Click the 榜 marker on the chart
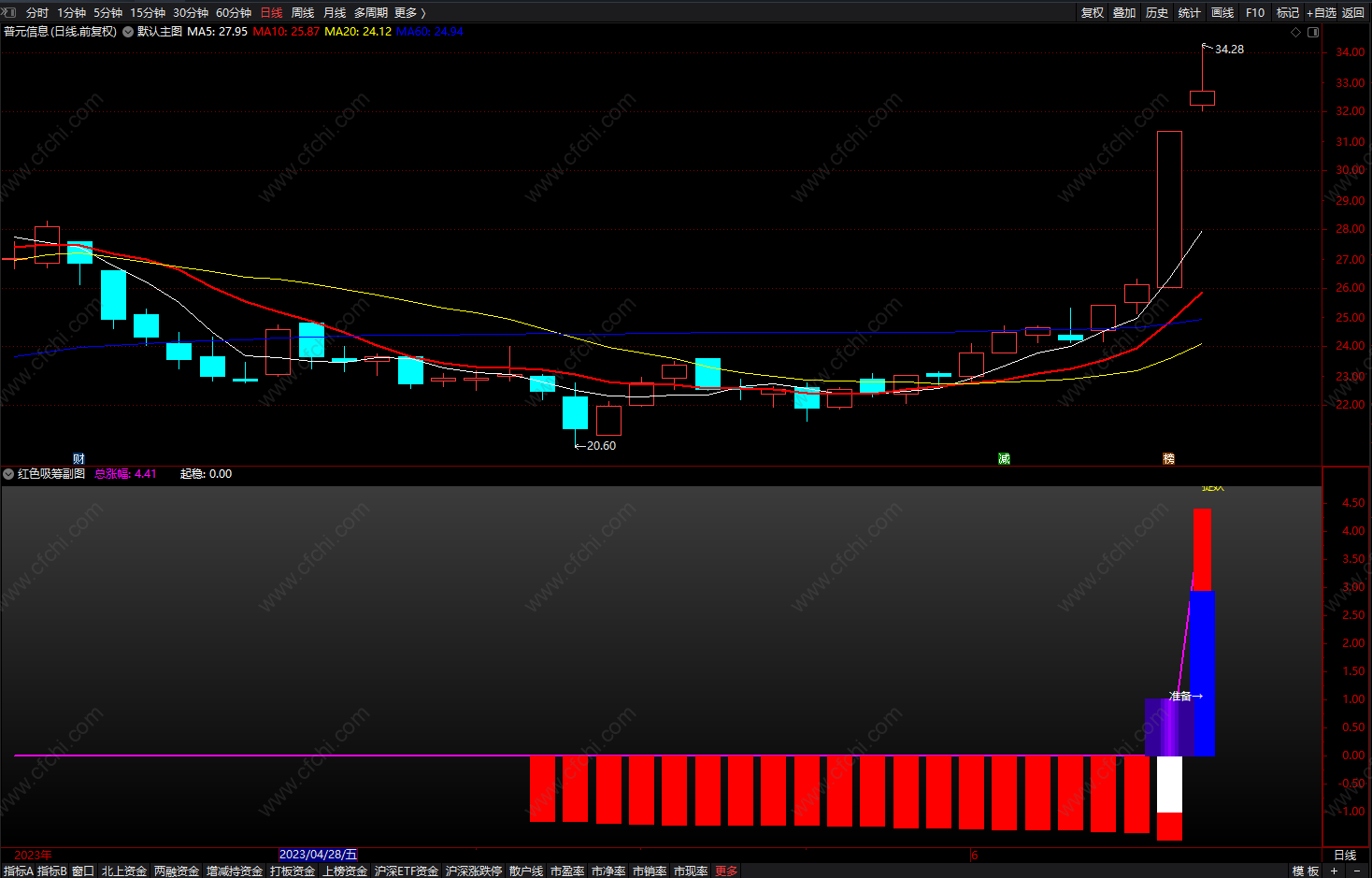 (1168, 458)
